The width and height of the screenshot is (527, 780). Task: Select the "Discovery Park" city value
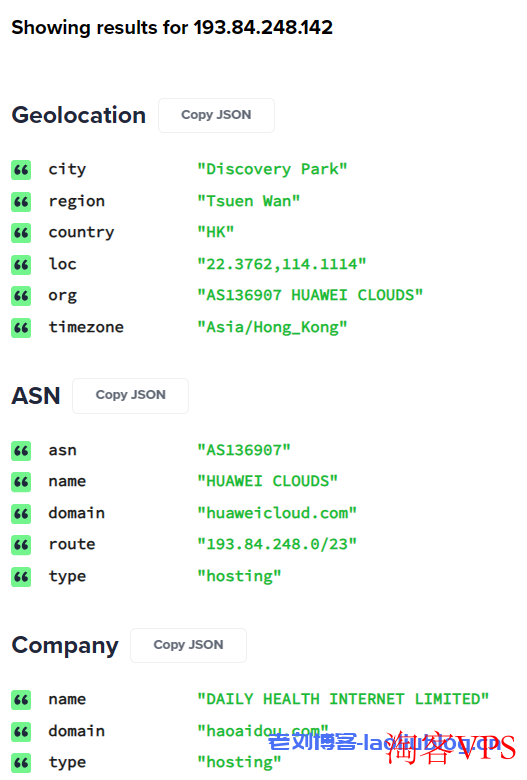click(272, 170)
